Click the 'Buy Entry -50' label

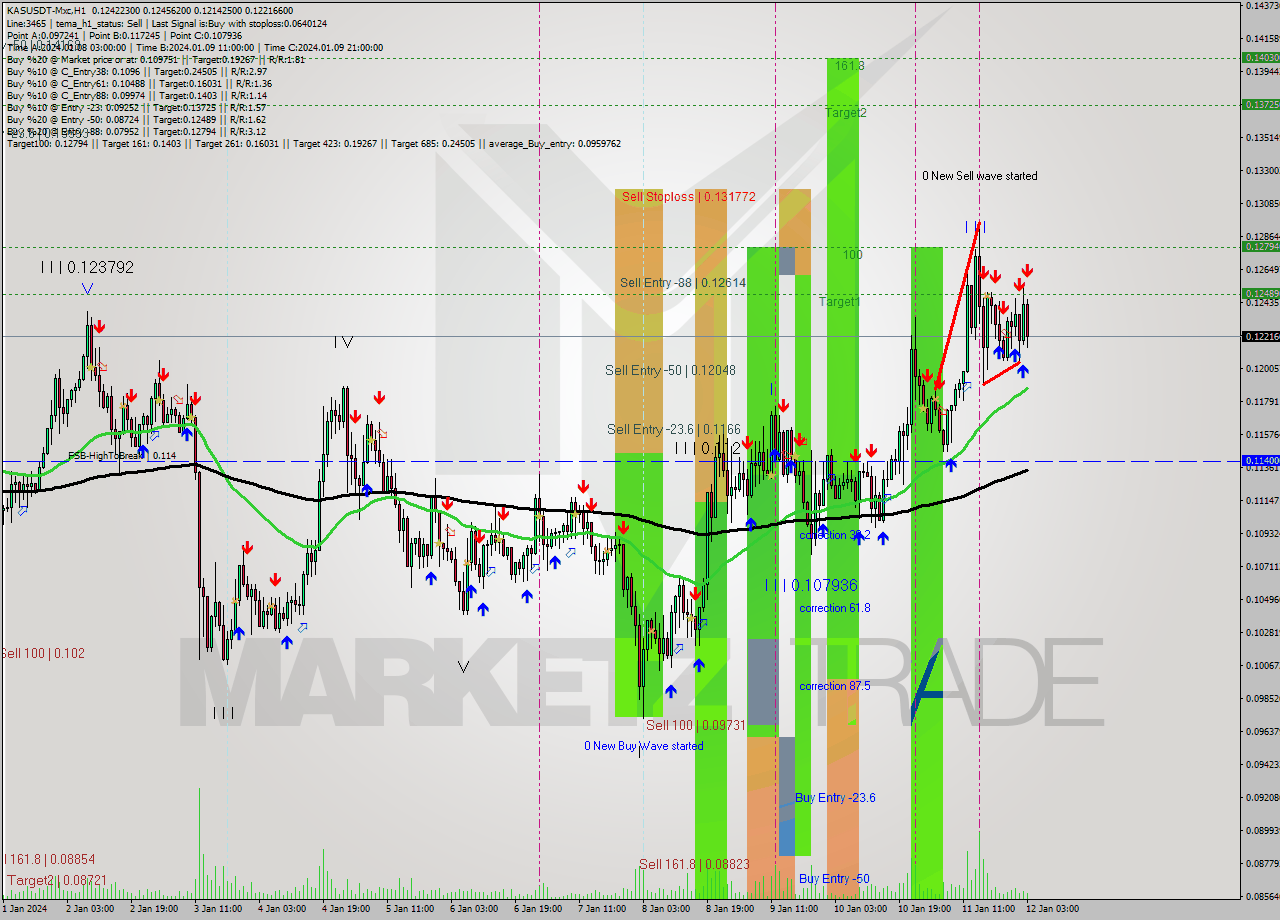[x=834, y=879]
